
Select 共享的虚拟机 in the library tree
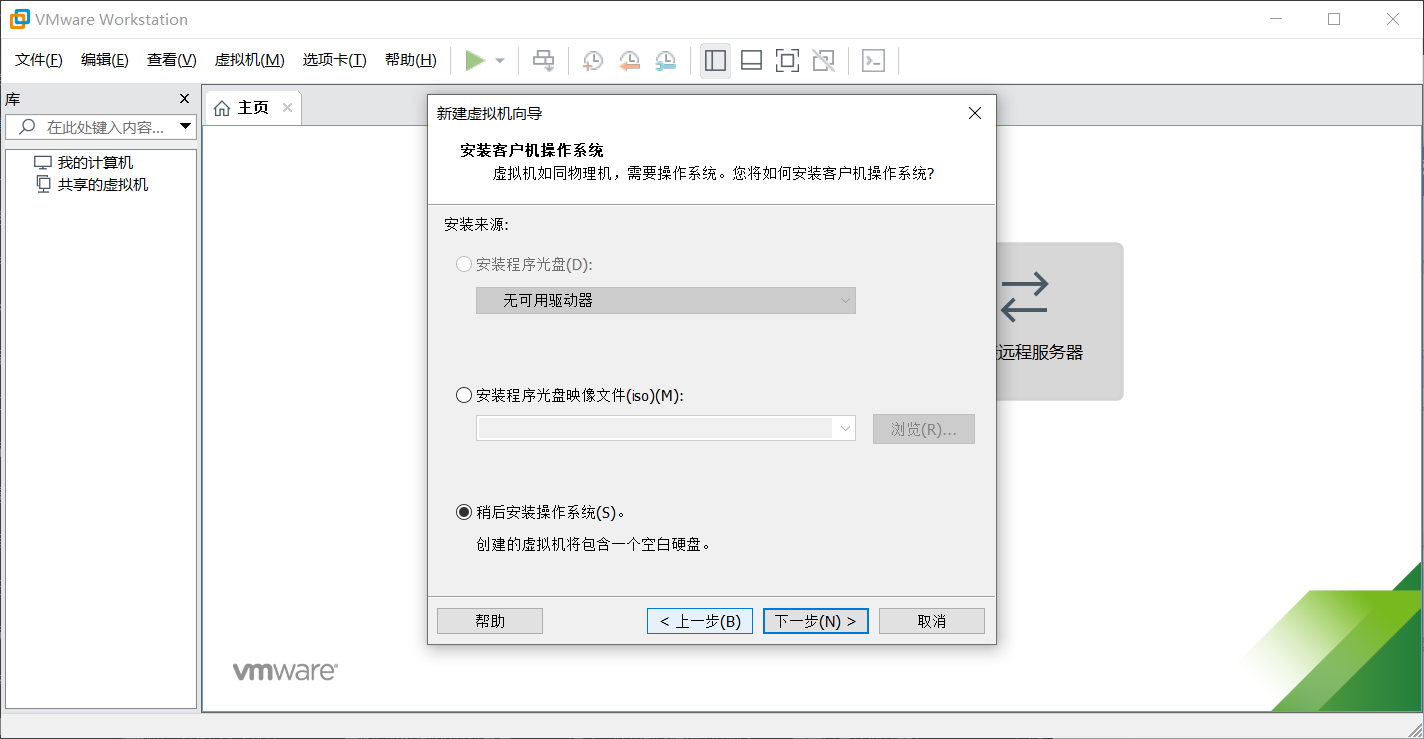(103, 185)
